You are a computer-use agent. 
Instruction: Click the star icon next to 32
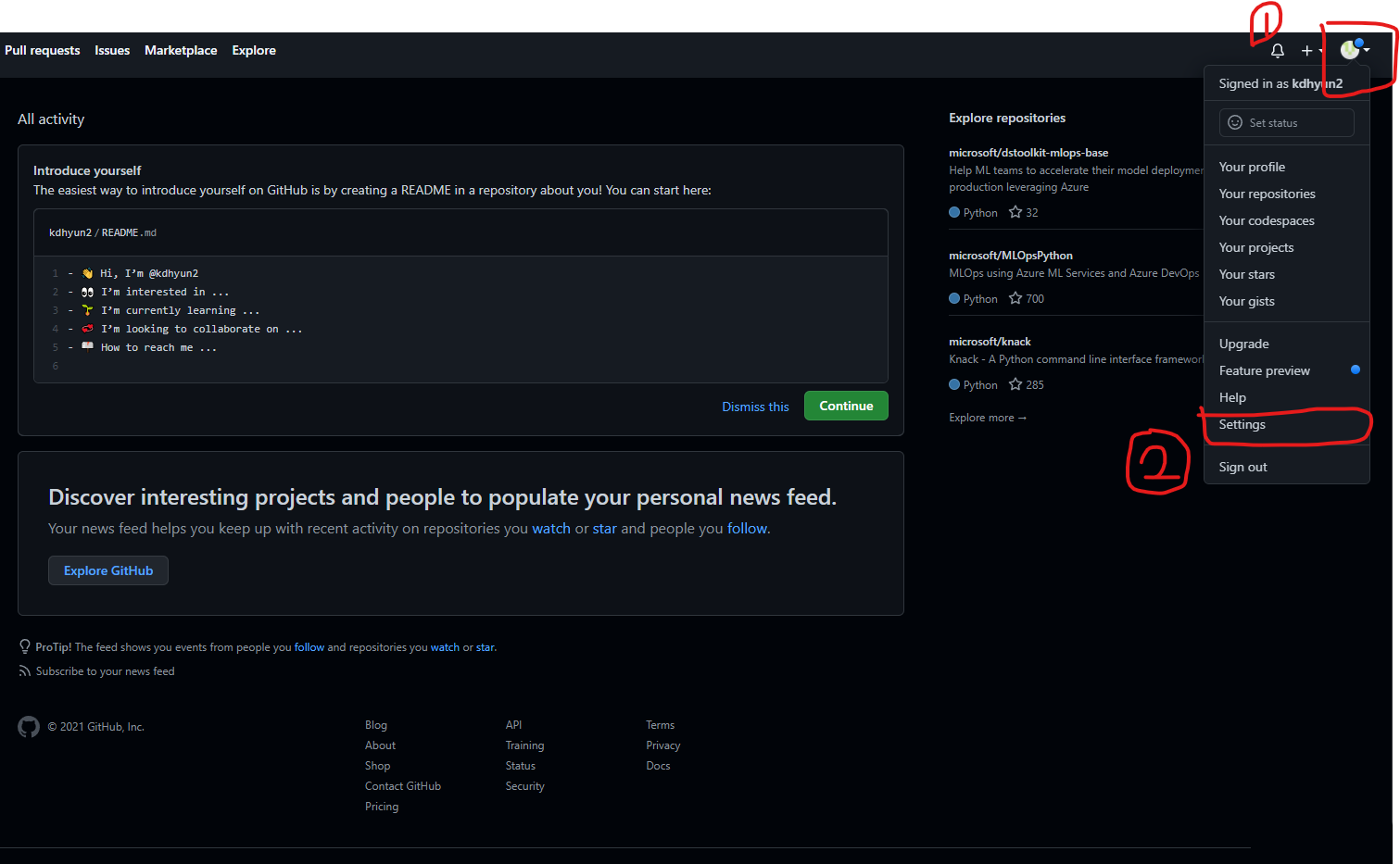pos(1015,212)
